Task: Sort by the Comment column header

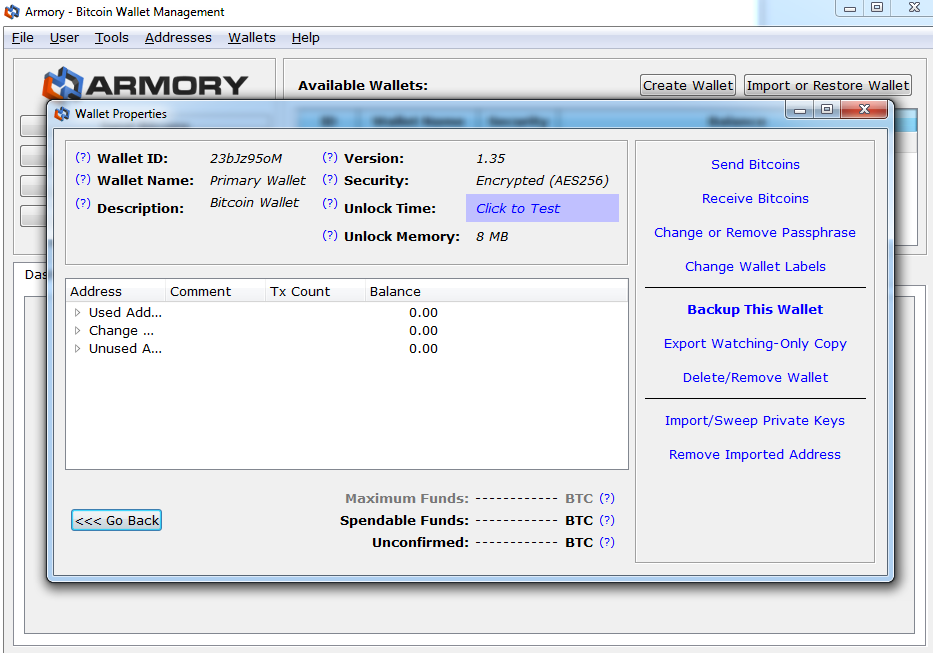Action: pos(215,291)
